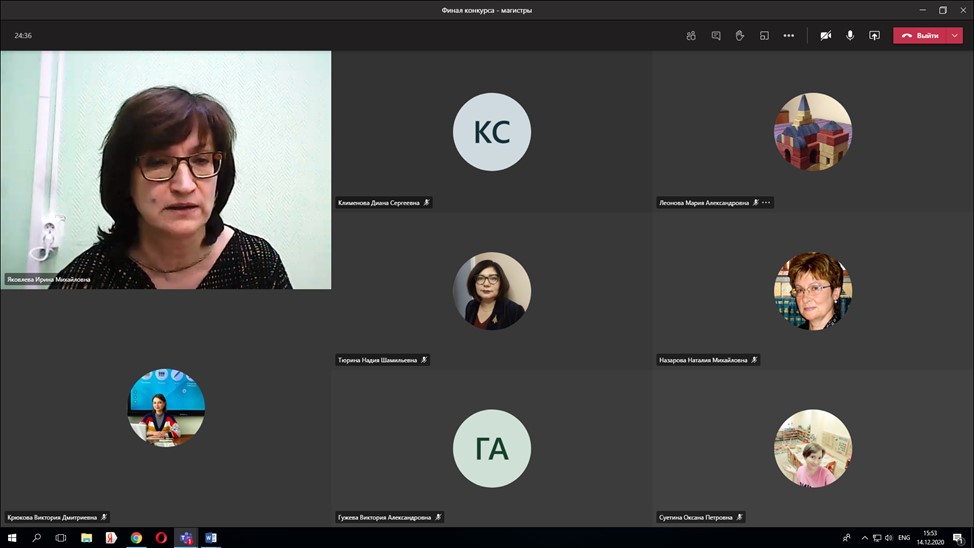The height and width of the screenshot is (548, 974).
Task: Open more options for Леонова Мария Александровна
Action: [x=767, y=203]
